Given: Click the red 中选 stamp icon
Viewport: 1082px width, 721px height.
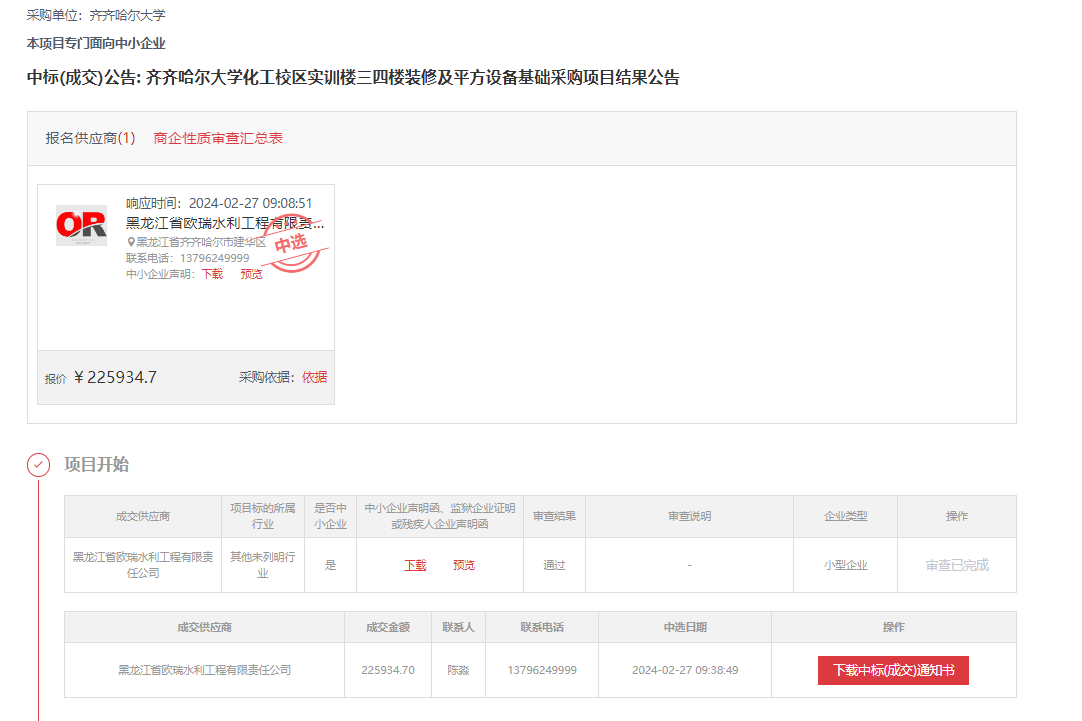Looking at the screenshot, I should pyautogui.click(x=293, y=244).
